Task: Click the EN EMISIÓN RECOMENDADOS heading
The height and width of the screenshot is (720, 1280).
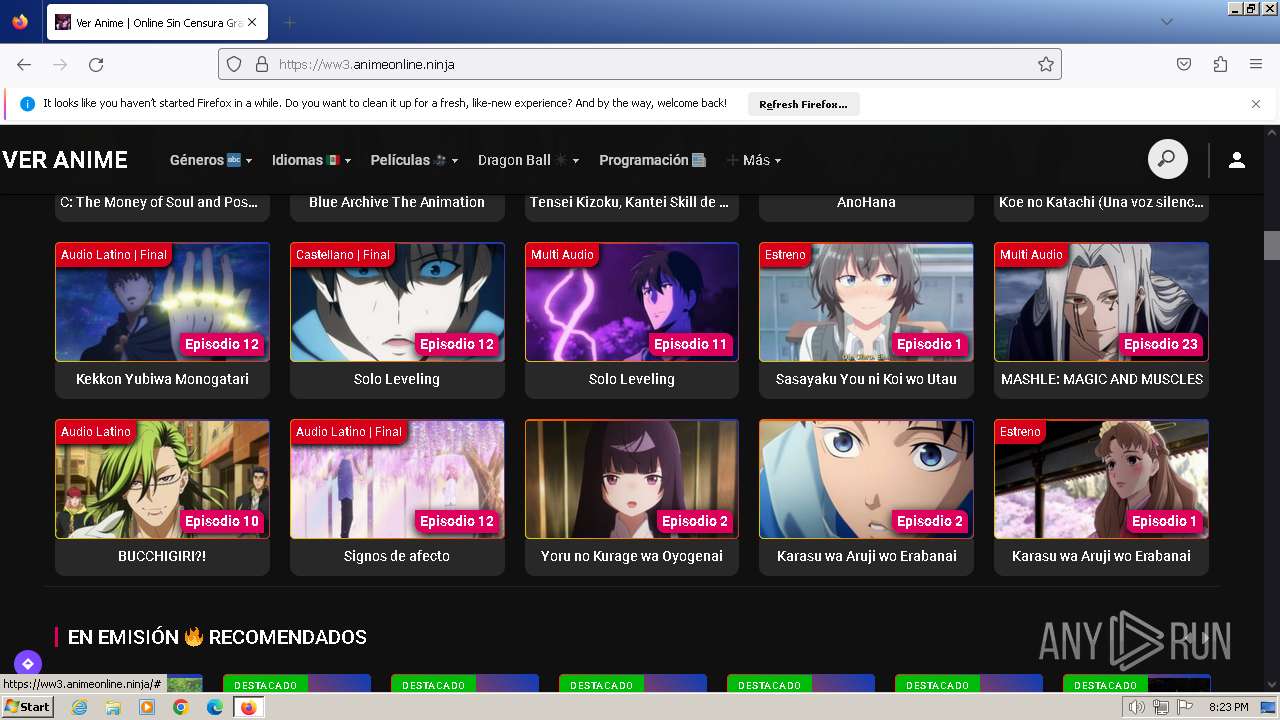Action: click(217, 637)
